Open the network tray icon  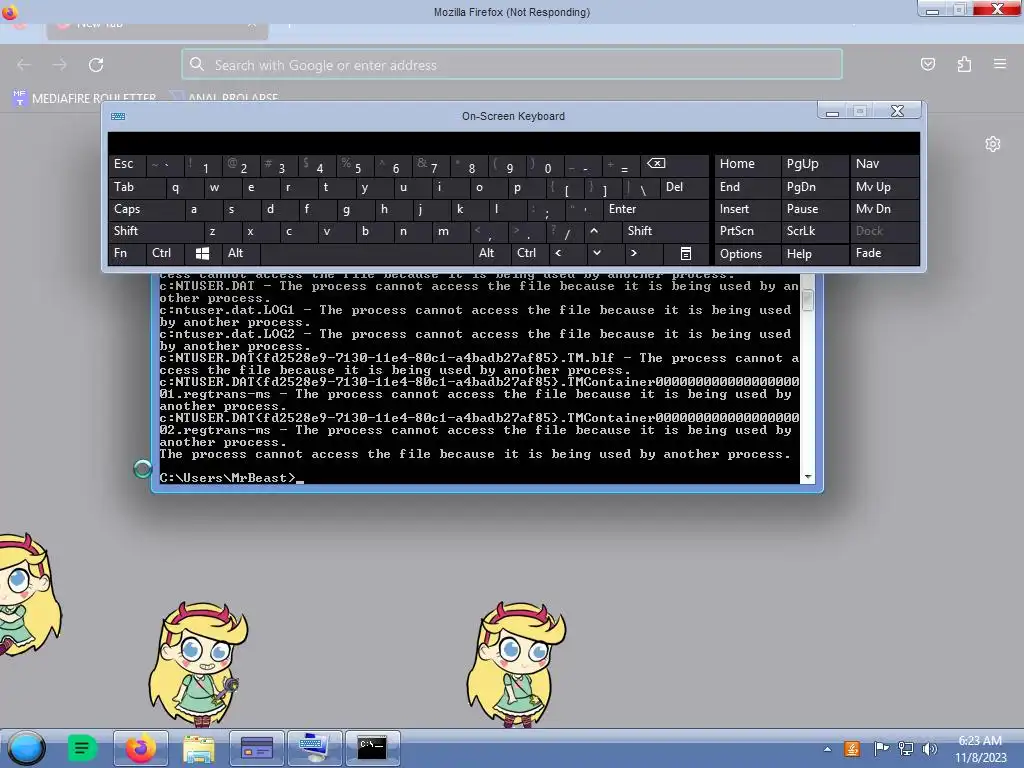[906, 749]
